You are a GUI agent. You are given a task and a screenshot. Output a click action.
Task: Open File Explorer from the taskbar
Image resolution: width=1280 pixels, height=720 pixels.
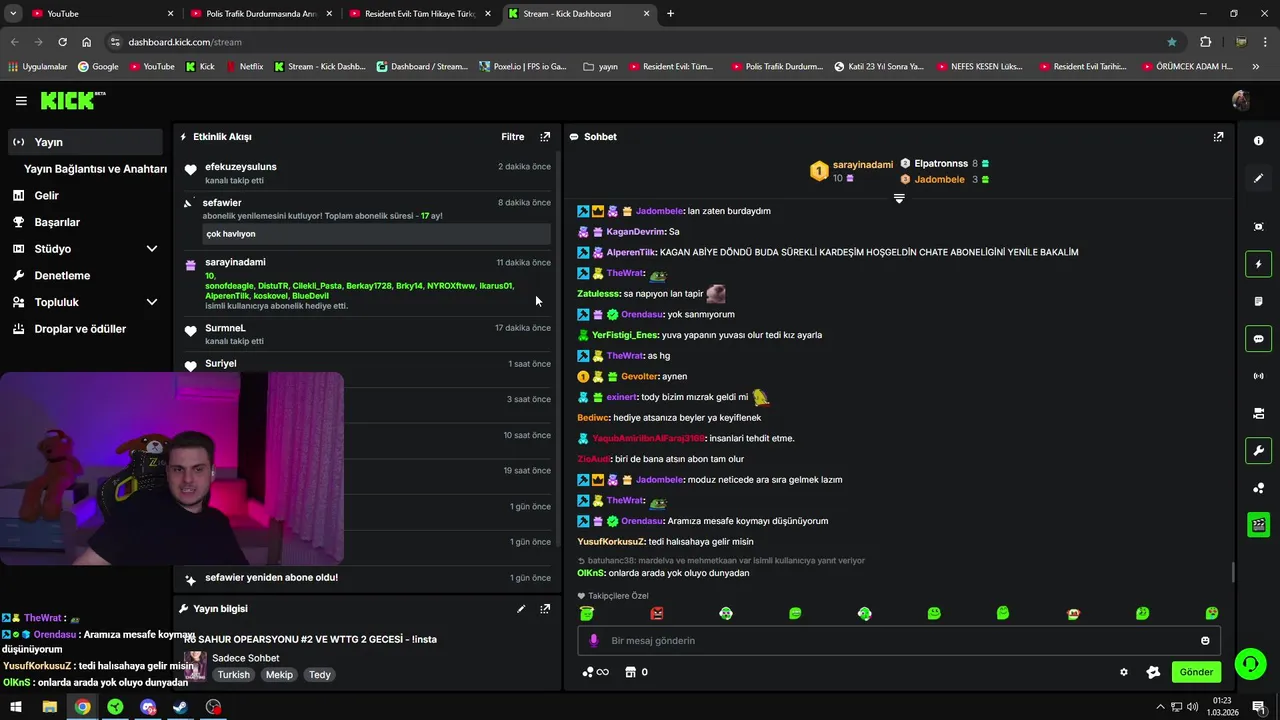(49, 707)
